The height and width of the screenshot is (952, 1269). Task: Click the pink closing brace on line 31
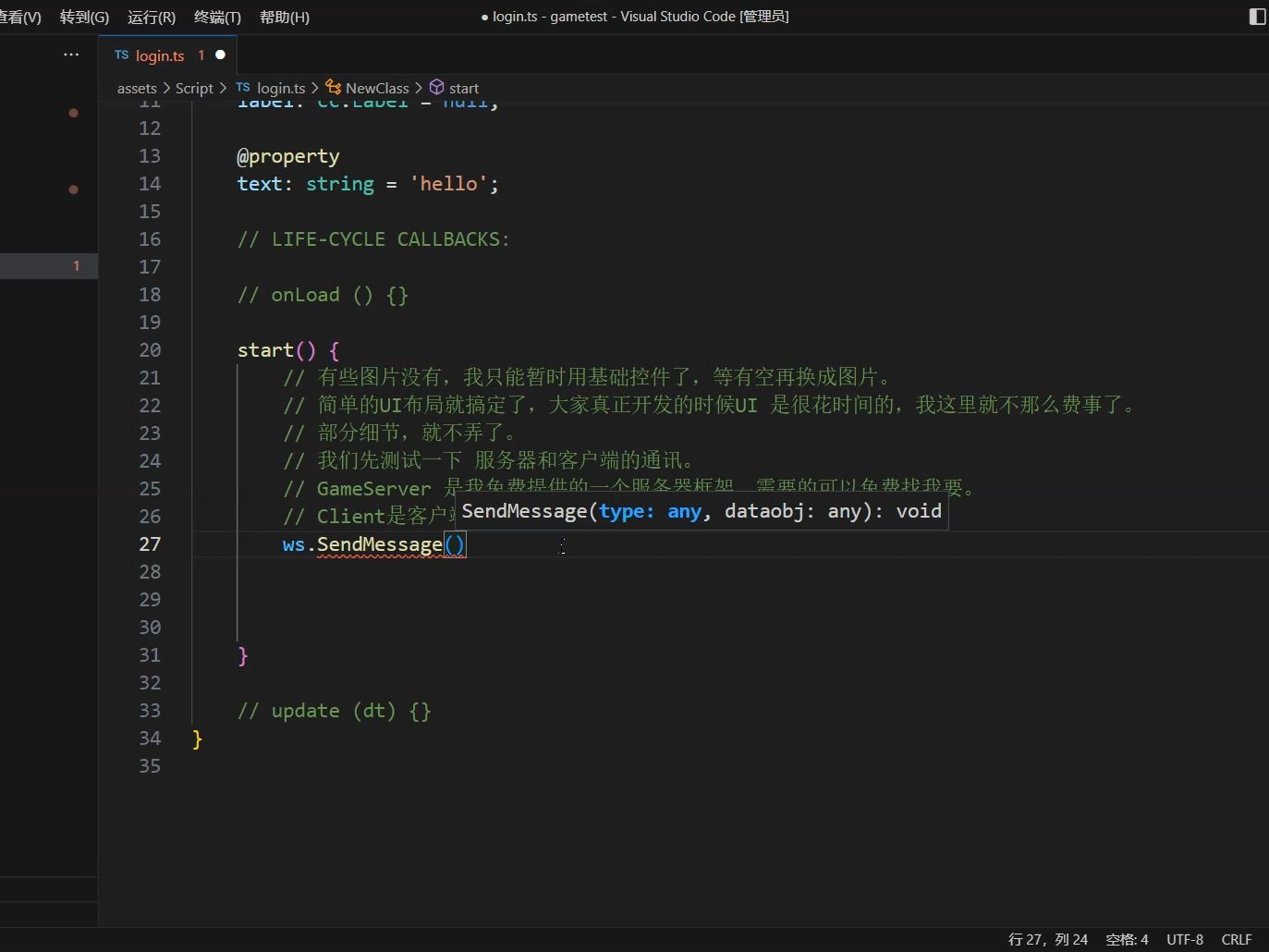pyautogui.click(x=243, y=655)
